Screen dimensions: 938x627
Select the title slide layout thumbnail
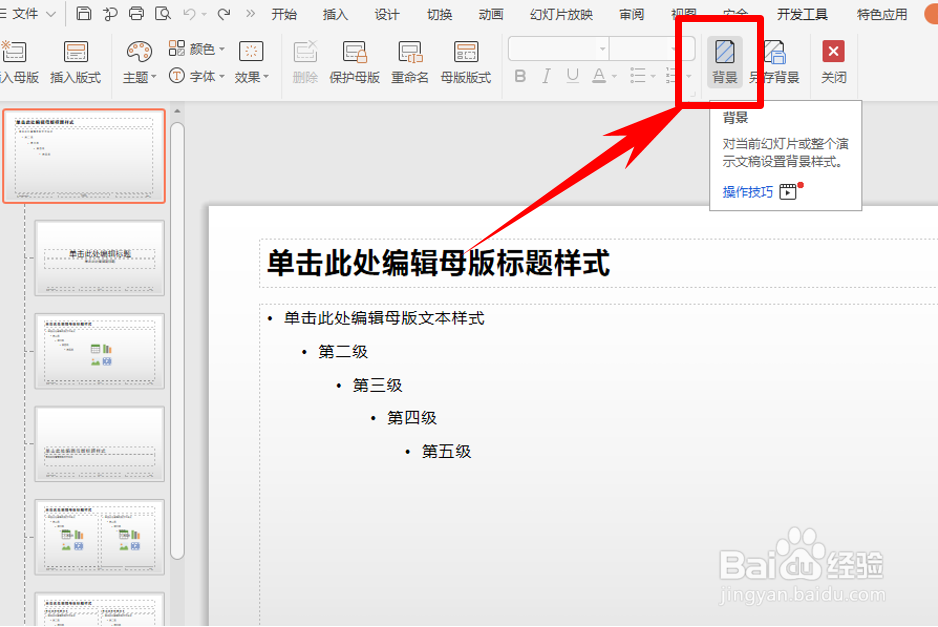99,258
